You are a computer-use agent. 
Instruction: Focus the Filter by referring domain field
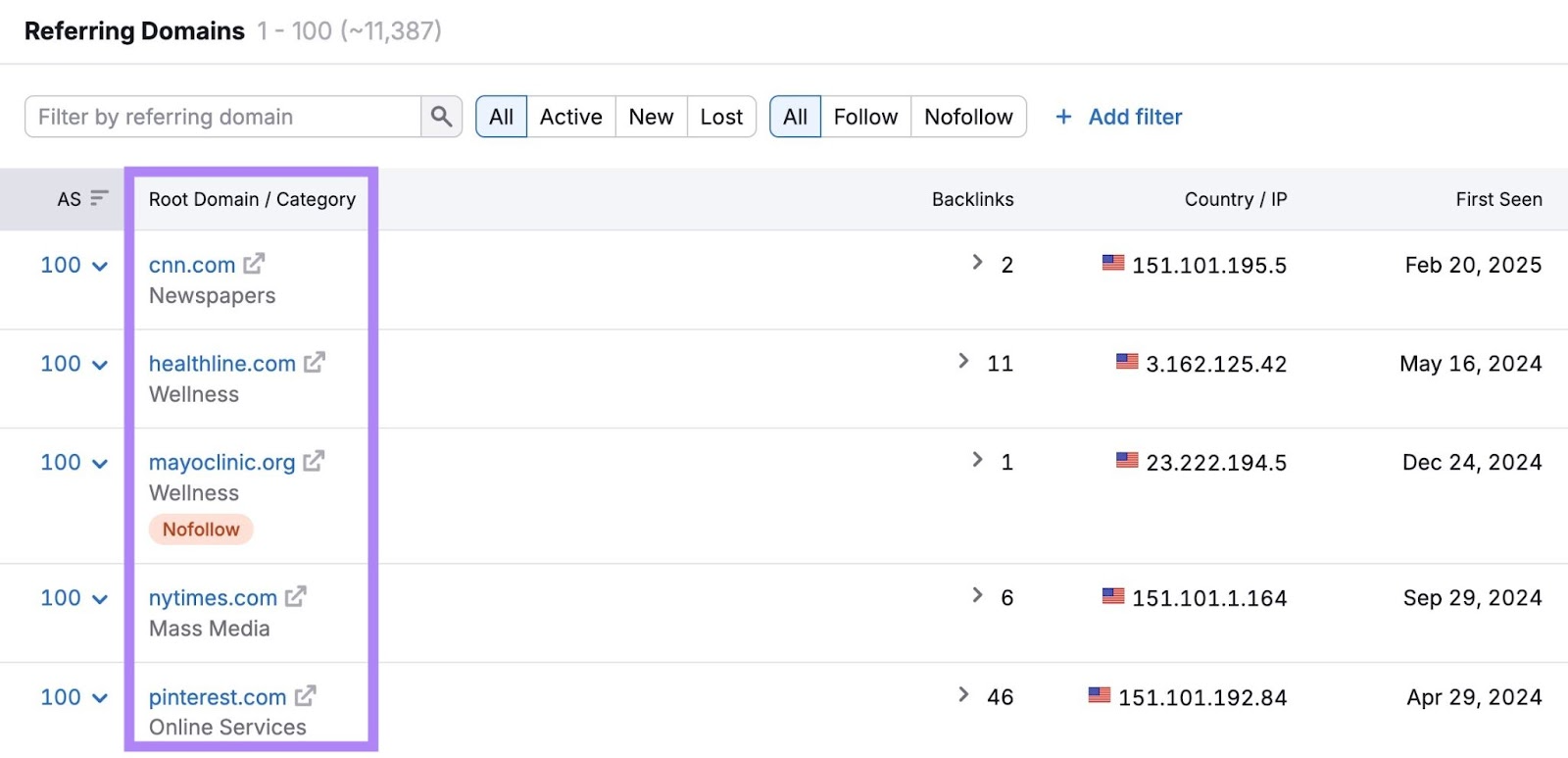tap(223, 117)
